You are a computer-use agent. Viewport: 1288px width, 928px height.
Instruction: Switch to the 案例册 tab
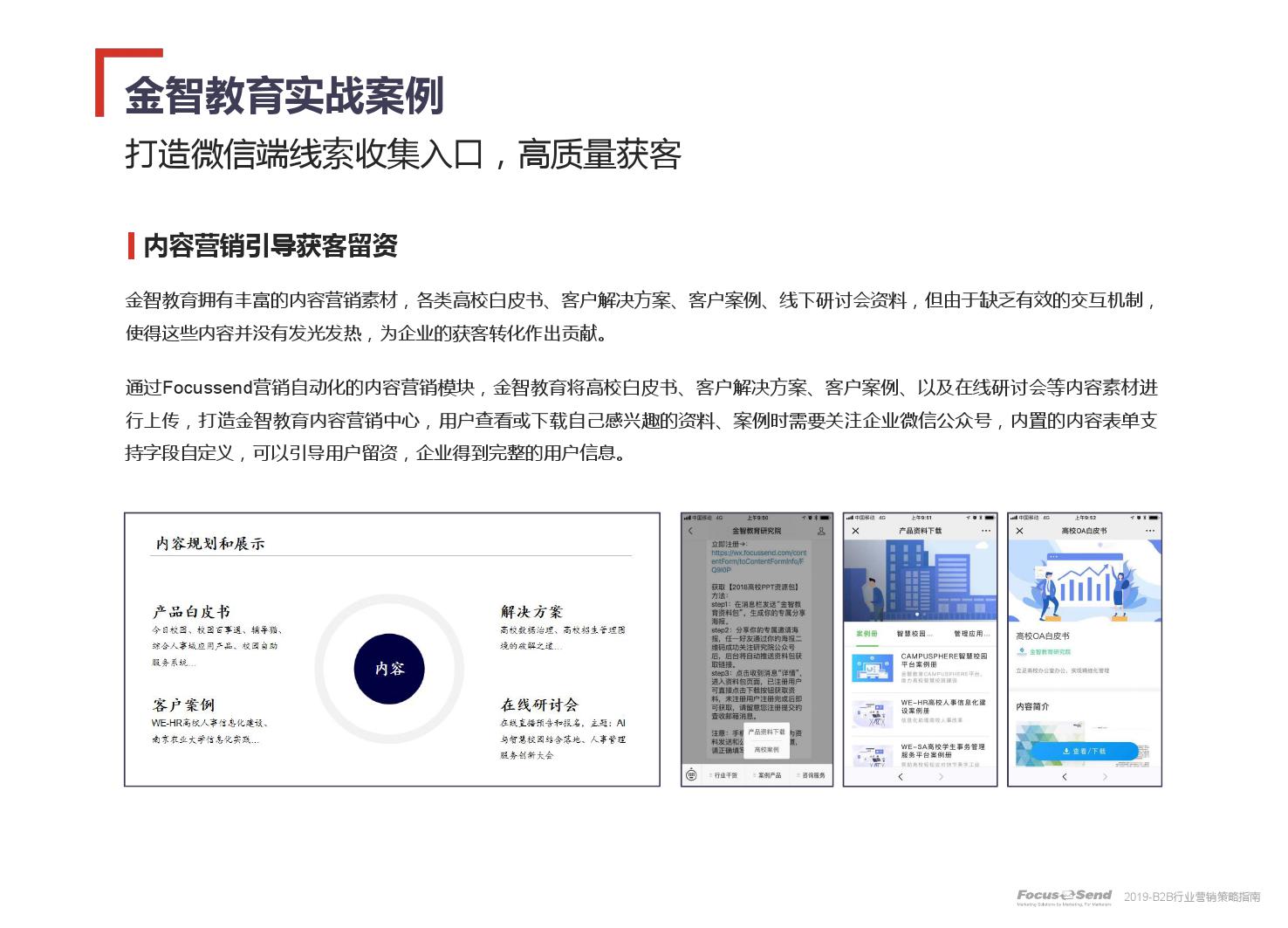867,634
